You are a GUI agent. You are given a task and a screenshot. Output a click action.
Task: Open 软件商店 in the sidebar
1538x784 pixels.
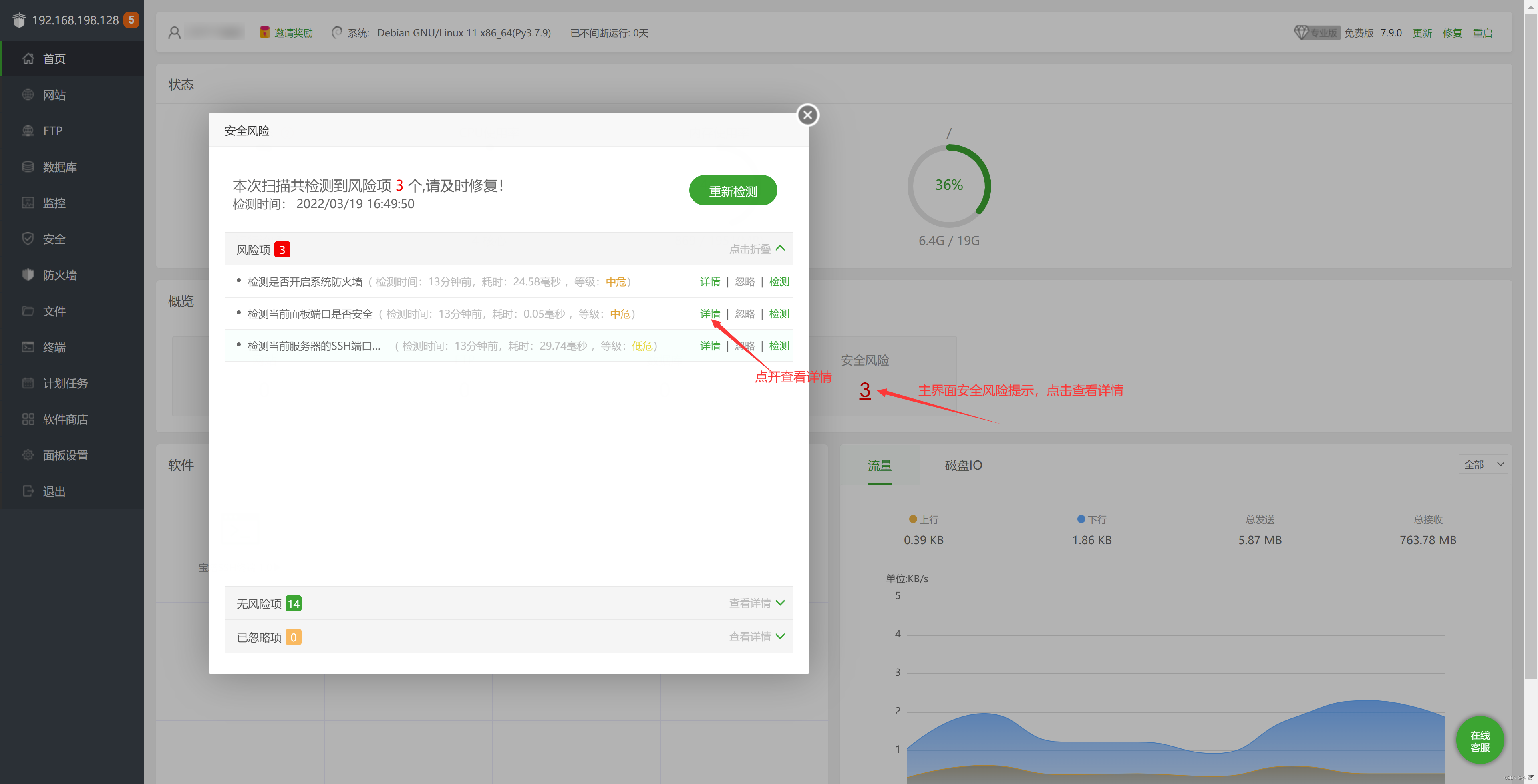72,418
